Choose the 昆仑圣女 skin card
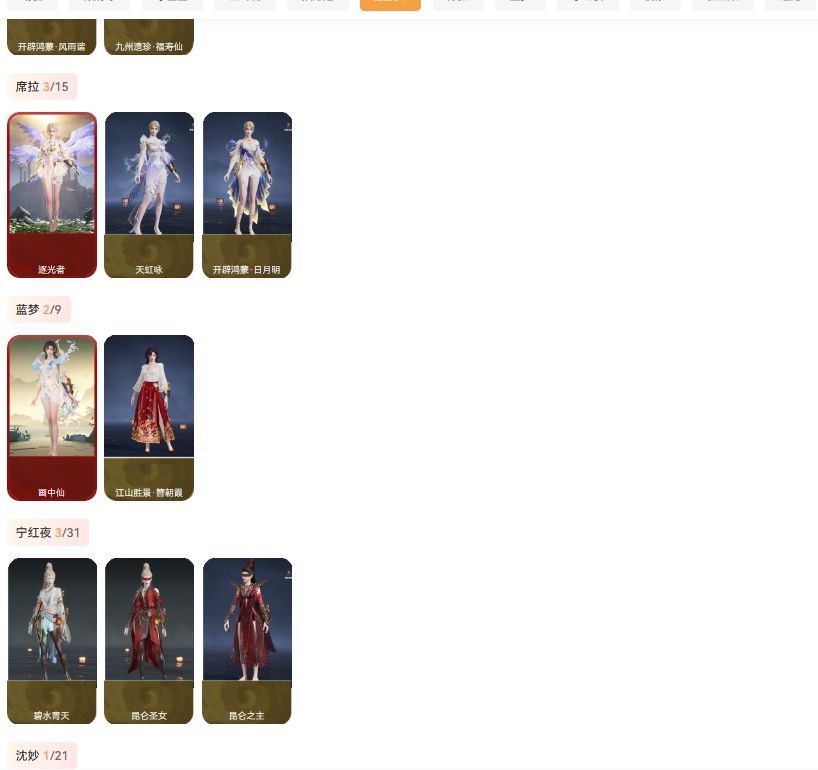Image resolution: width=818 pixels, height=770 pixels. [x=149, y=640]
